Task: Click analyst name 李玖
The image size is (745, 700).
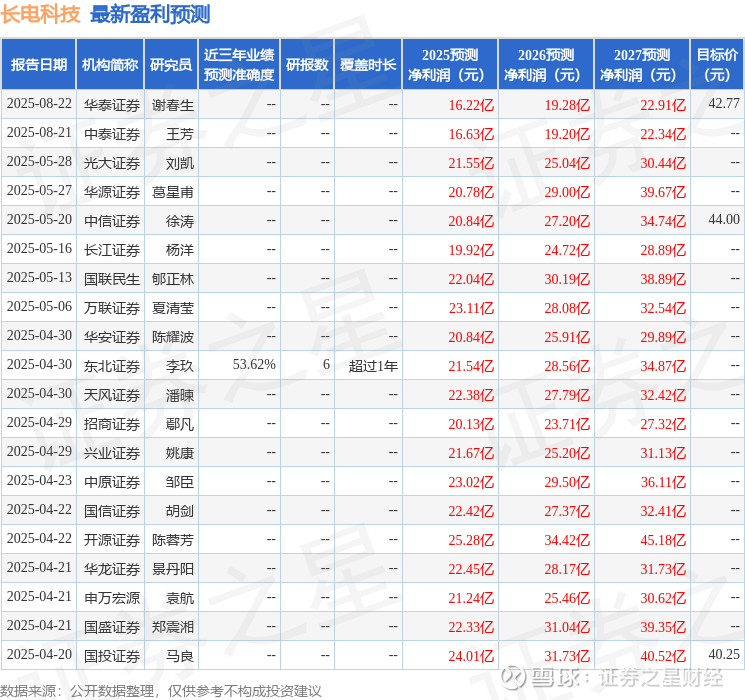Action: [x=180, y=366]
